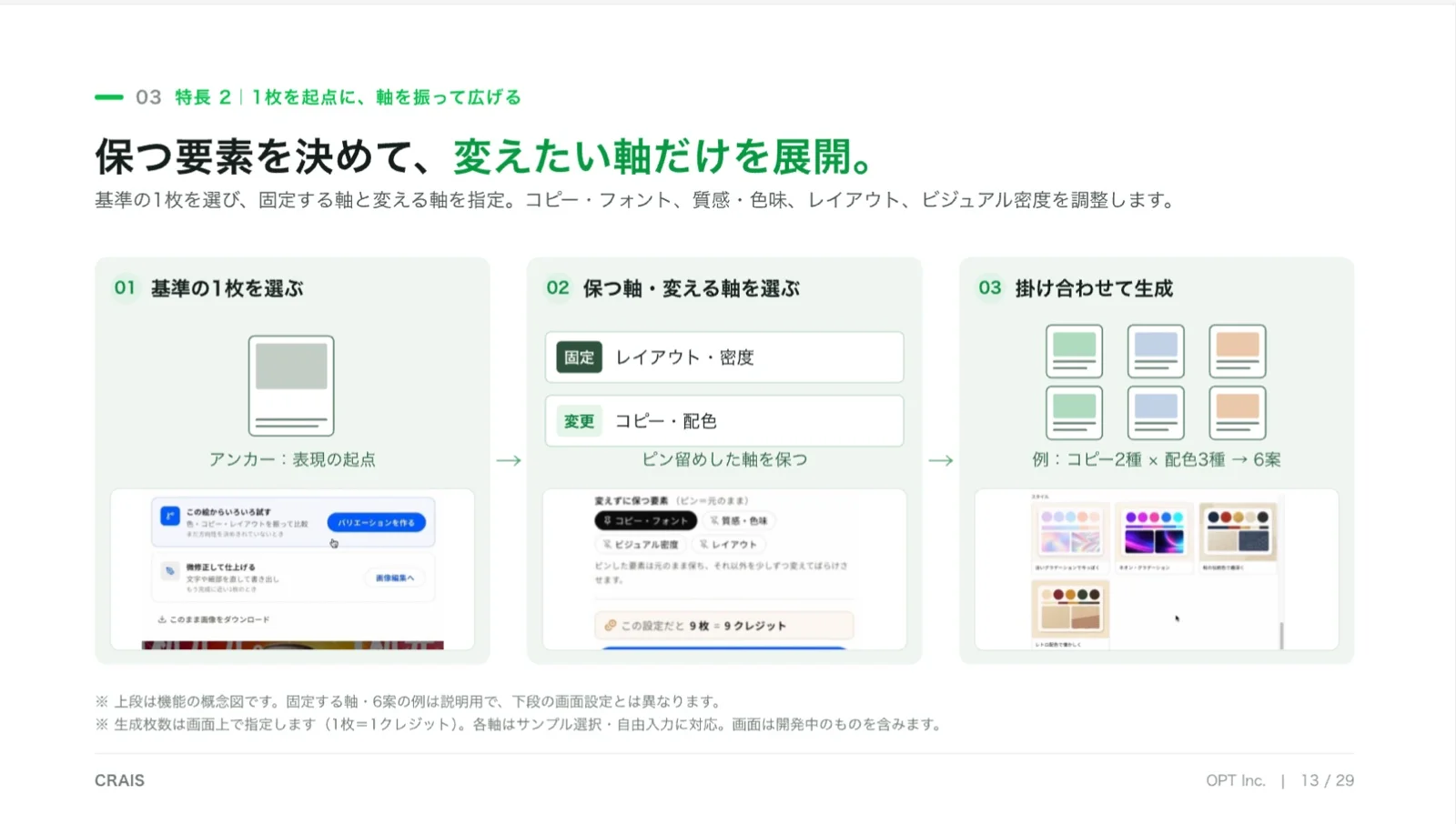Screen dimensions: 1456x824
Task: Click the caption アンカー：表現の起点
Action: point(292,459)
